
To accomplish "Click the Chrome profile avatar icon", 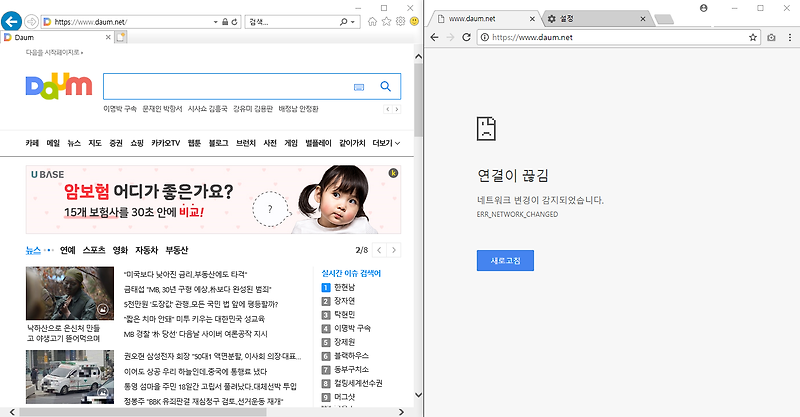I will coord(704,8).
